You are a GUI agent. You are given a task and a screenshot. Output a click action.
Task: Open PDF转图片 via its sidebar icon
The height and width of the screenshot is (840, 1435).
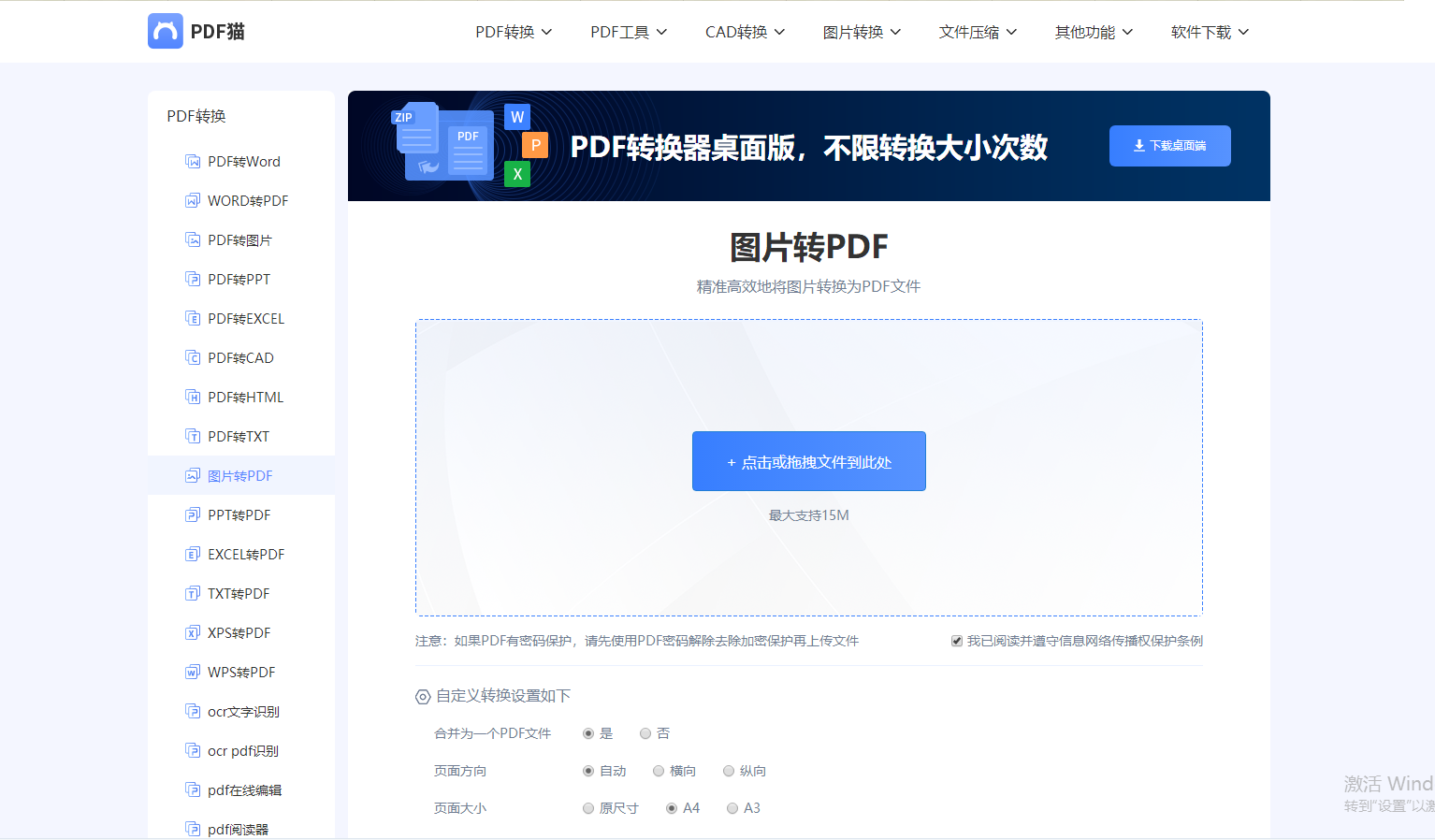[x=192, y=239]
